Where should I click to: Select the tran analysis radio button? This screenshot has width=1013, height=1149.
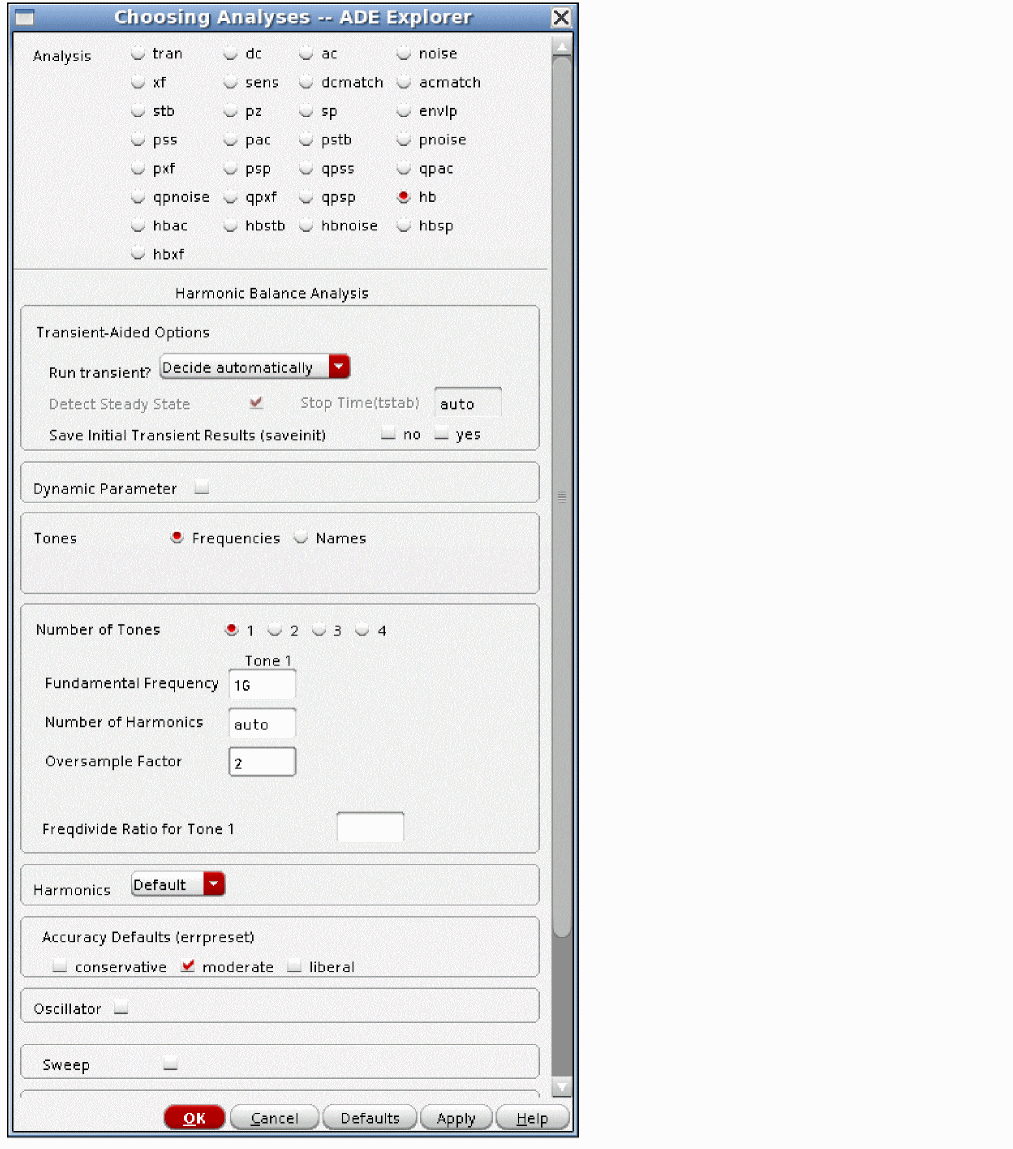(138, 54)
